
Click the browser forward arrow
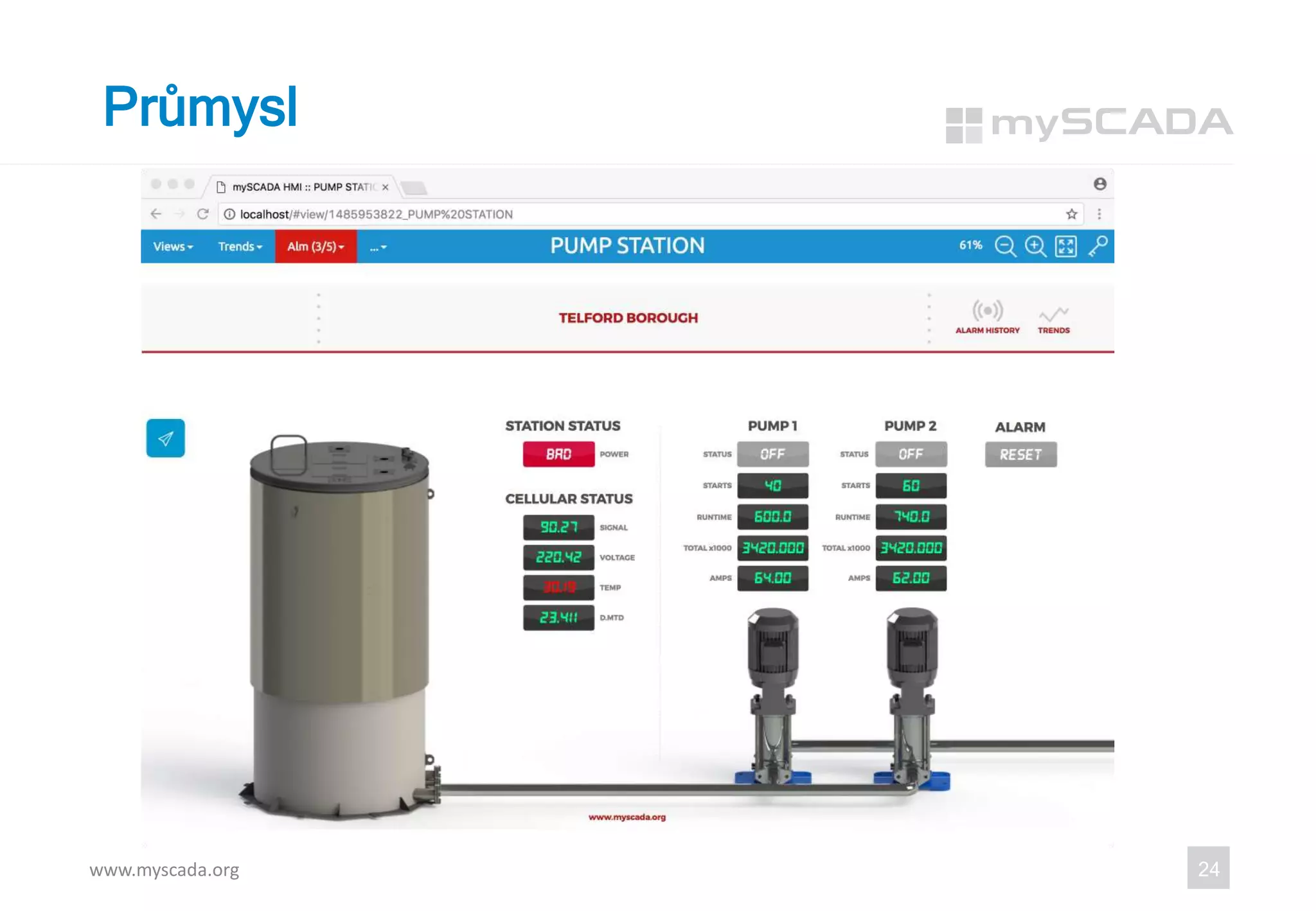(x=179, y=214)
